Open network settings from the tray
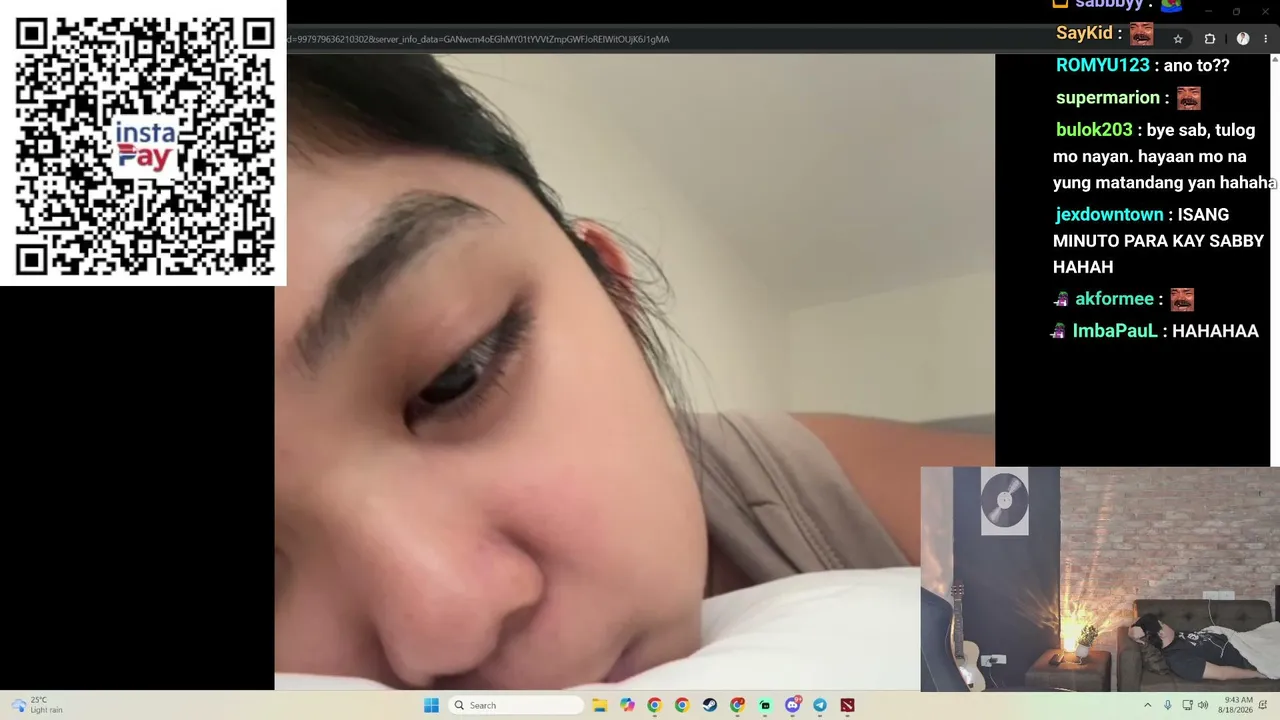This screenshot has width=1280, height=720. [1187, 705]
